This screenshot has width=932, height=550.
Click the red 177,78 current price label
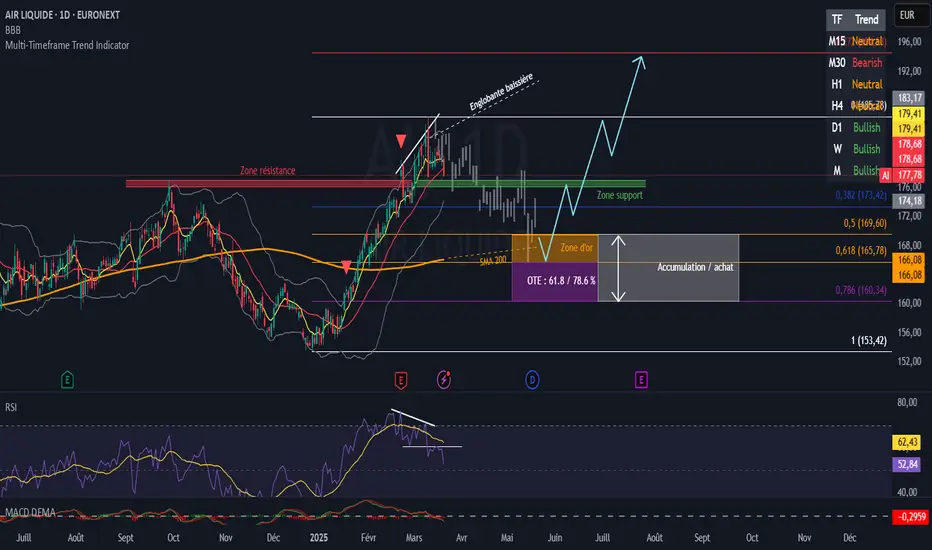pyautogui.click(x=909, y=175)
